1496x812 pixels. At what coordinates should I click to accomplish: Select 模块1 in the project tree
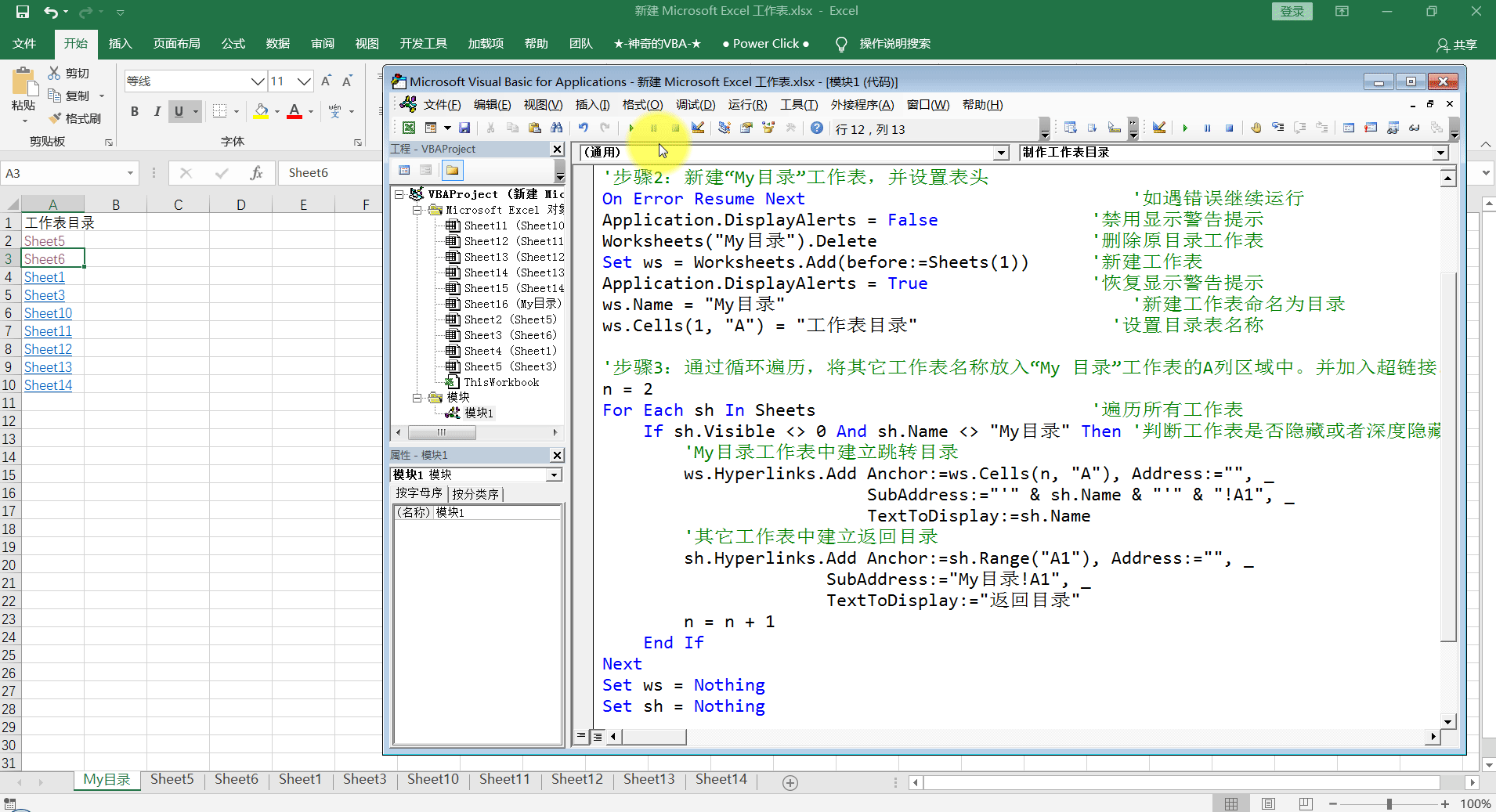[x=479, y=413]
